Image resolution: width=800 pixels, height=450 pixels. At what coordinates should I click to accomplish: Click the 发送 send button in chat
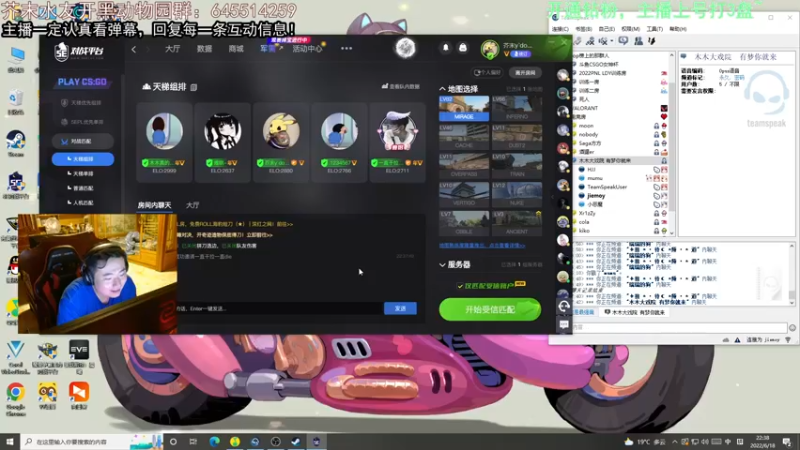[x=400, y=308]
